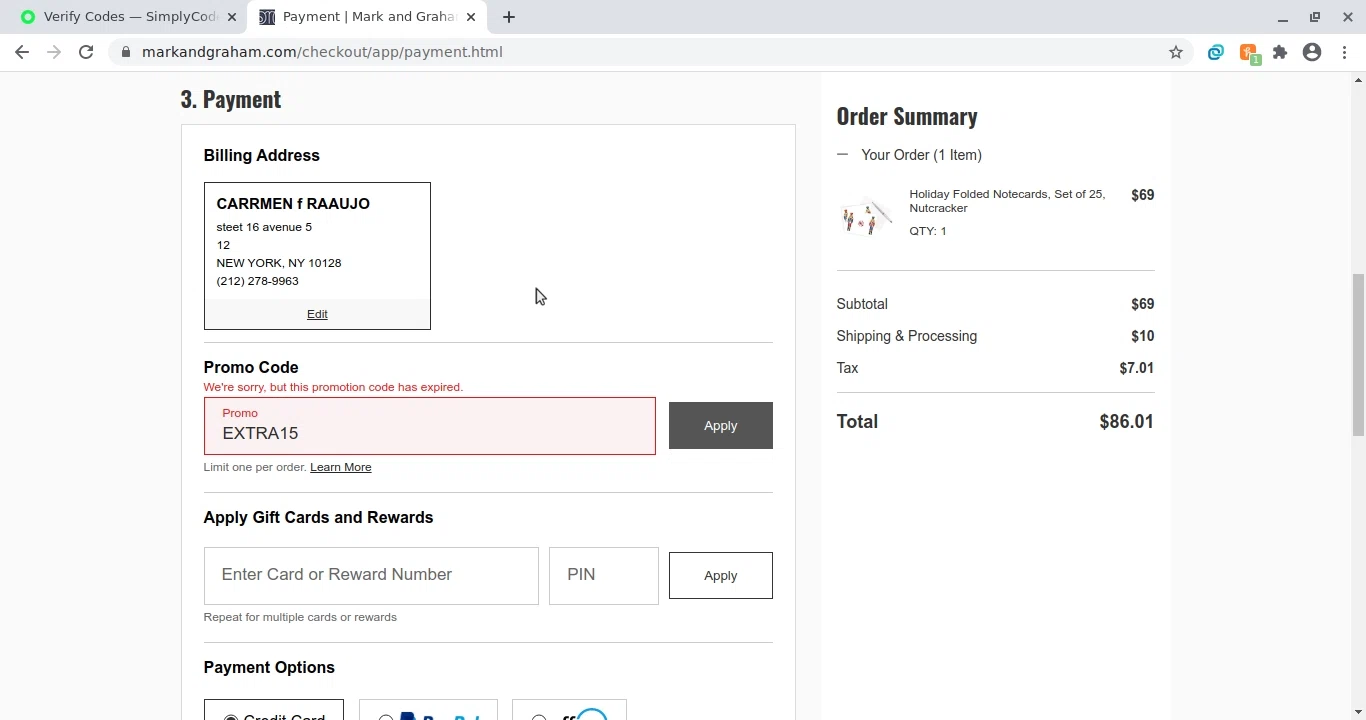1366x720 pixels.
Task: Open Chrome's three-dot menu
Action: pos(1346,52)
